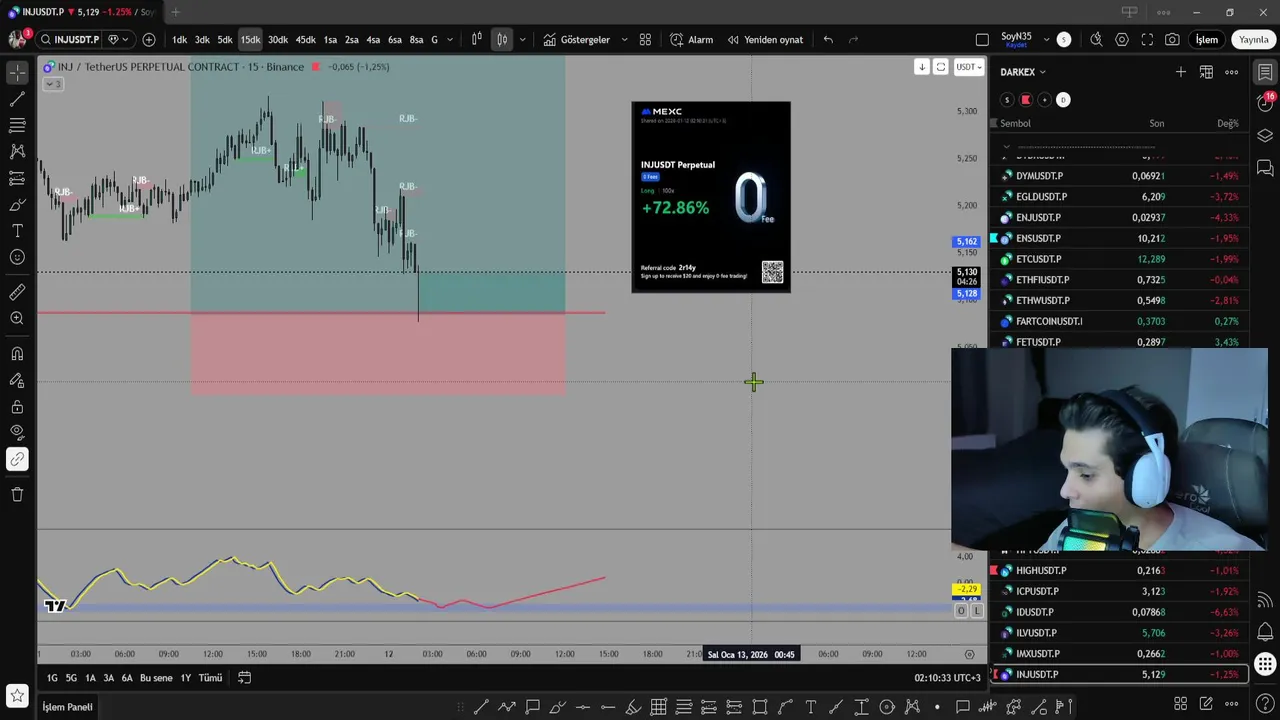The width and height of the screenshot is (1280, 720).
Task: Choose the 4sa timeframe
Action: pyautogui.click(x=373, y=40)
